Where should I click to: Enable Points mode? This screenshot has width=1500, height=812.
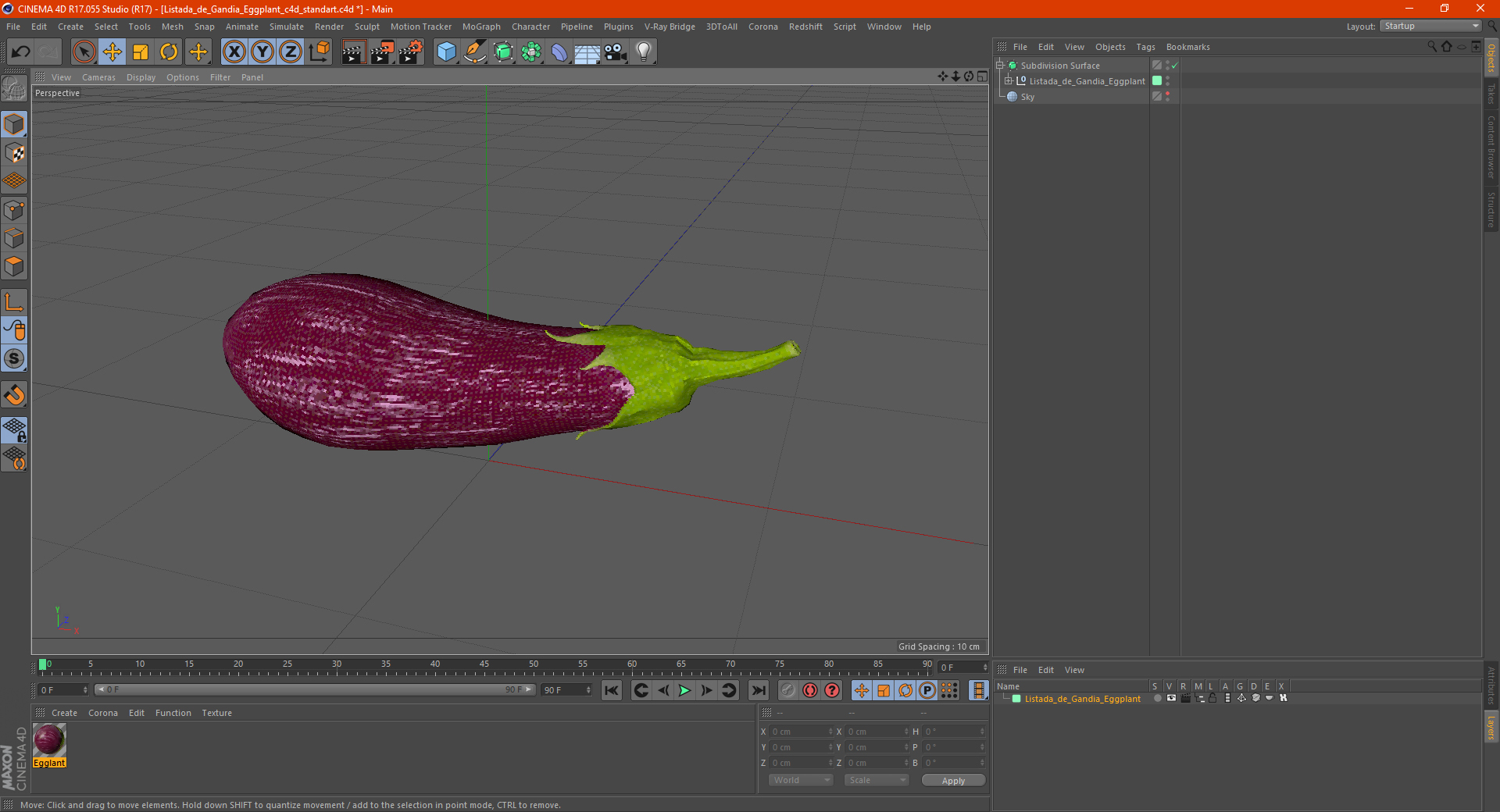(14, 210)
